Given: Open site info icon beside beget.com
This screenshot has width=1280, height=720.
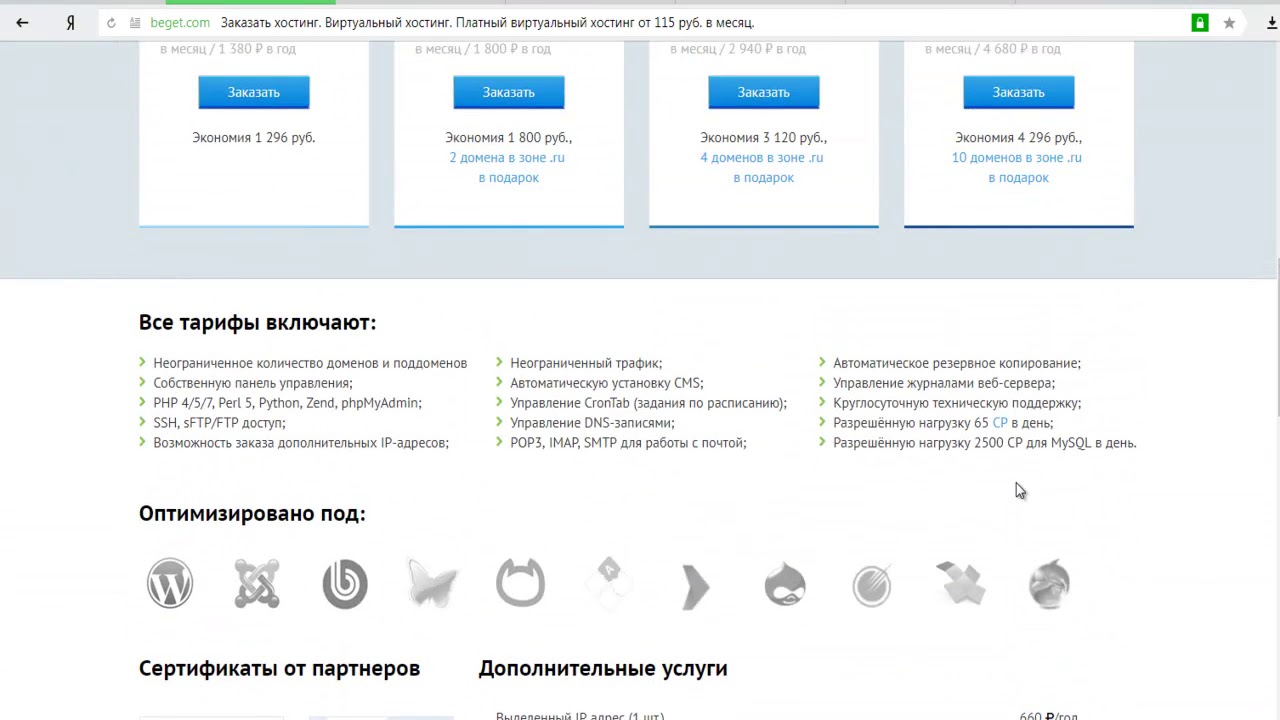Looking at the screenshot, I should point(135,23).
